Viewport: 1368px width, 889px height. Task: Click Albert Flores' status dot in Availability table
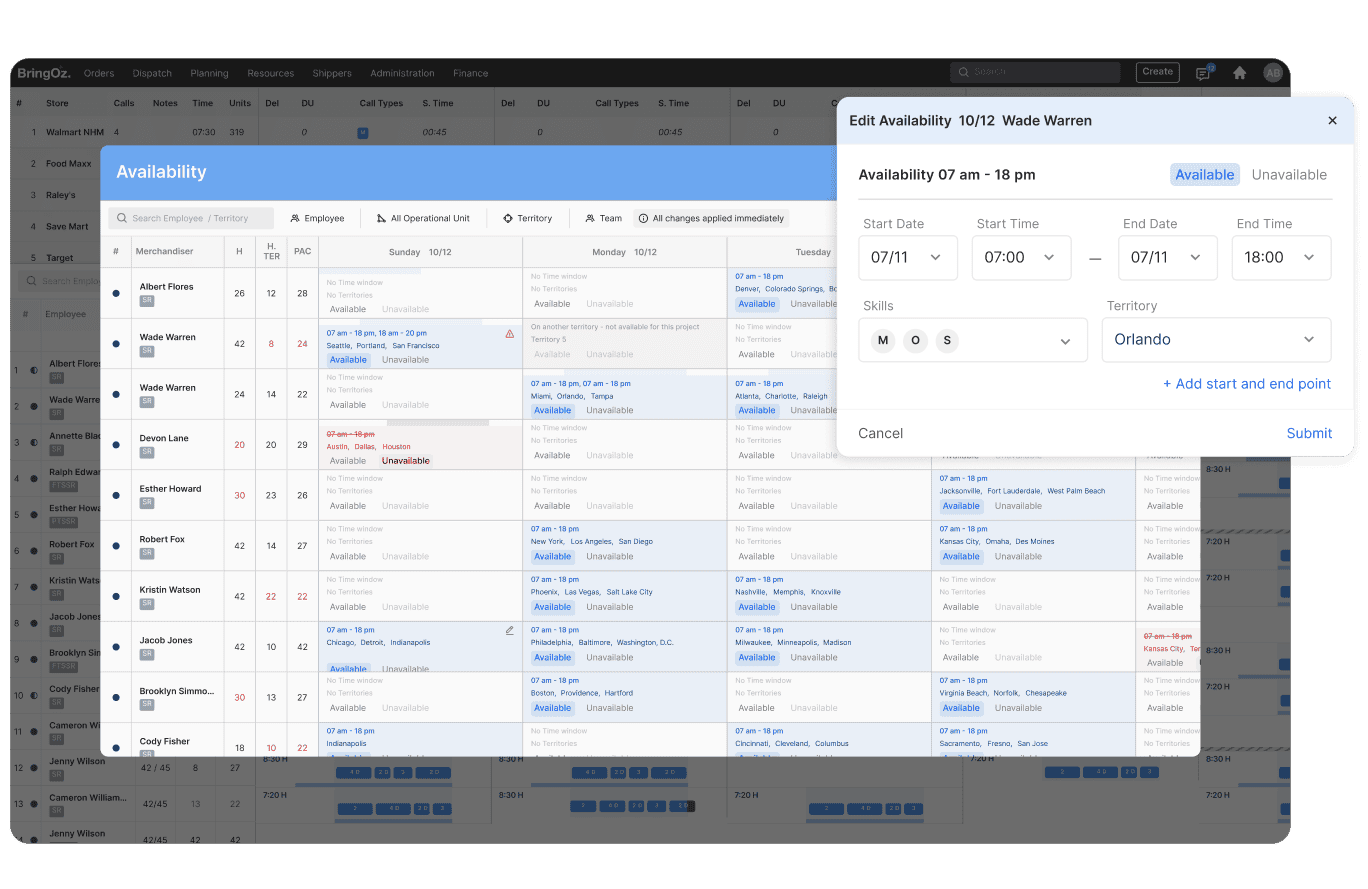point(116,293)
